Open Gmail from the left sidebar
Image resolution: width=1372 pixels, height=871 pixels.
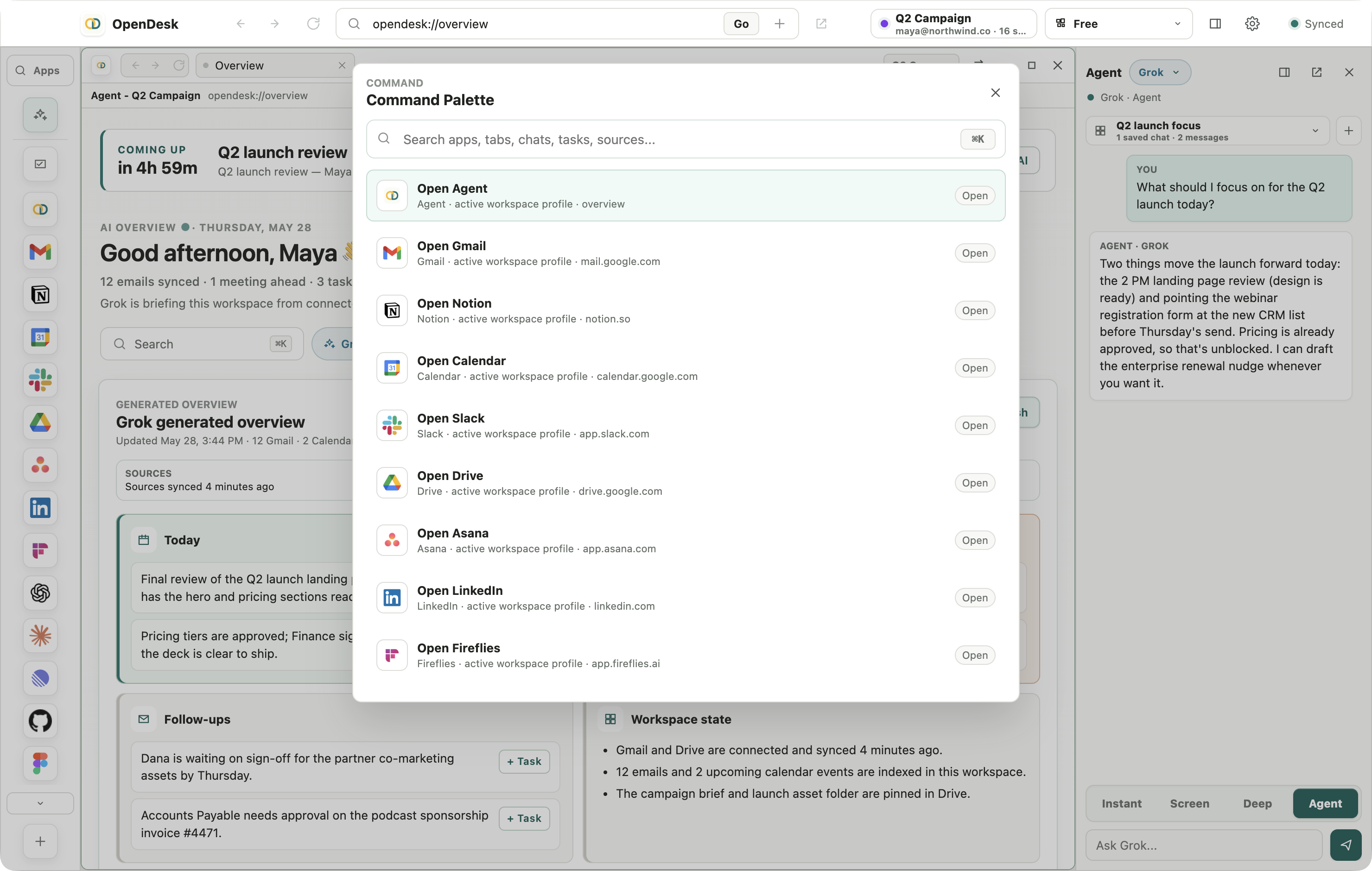pos(40,251)
